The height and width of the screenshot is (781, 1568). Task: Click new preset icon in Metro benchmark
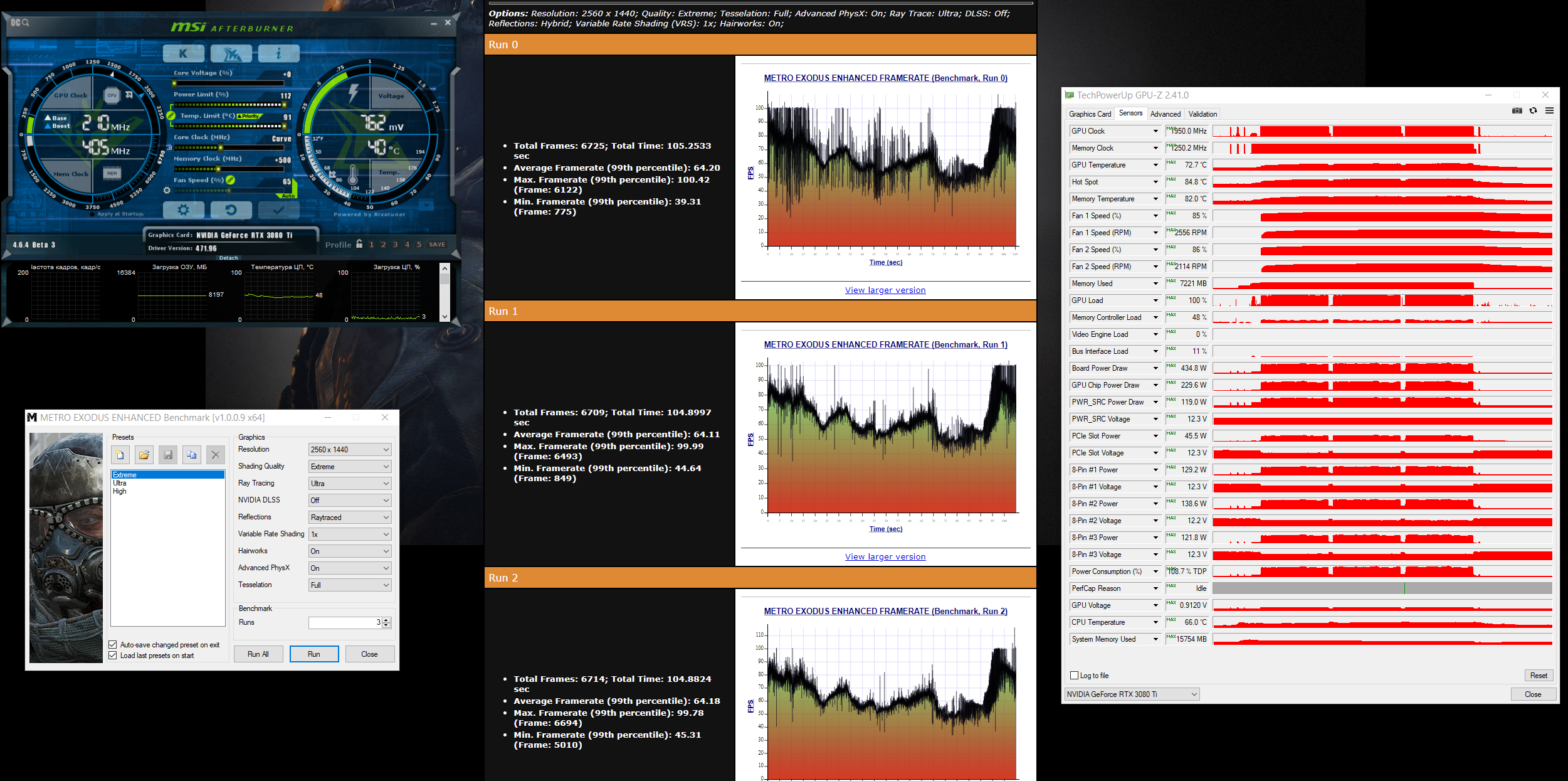point(120,455)
